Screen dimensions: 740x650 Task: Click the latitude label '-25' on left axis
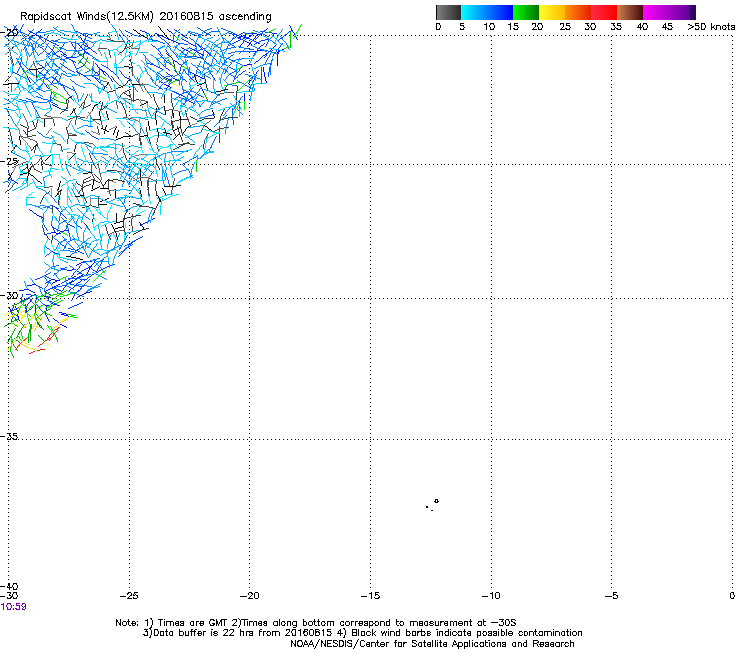(x=10, y=161)
